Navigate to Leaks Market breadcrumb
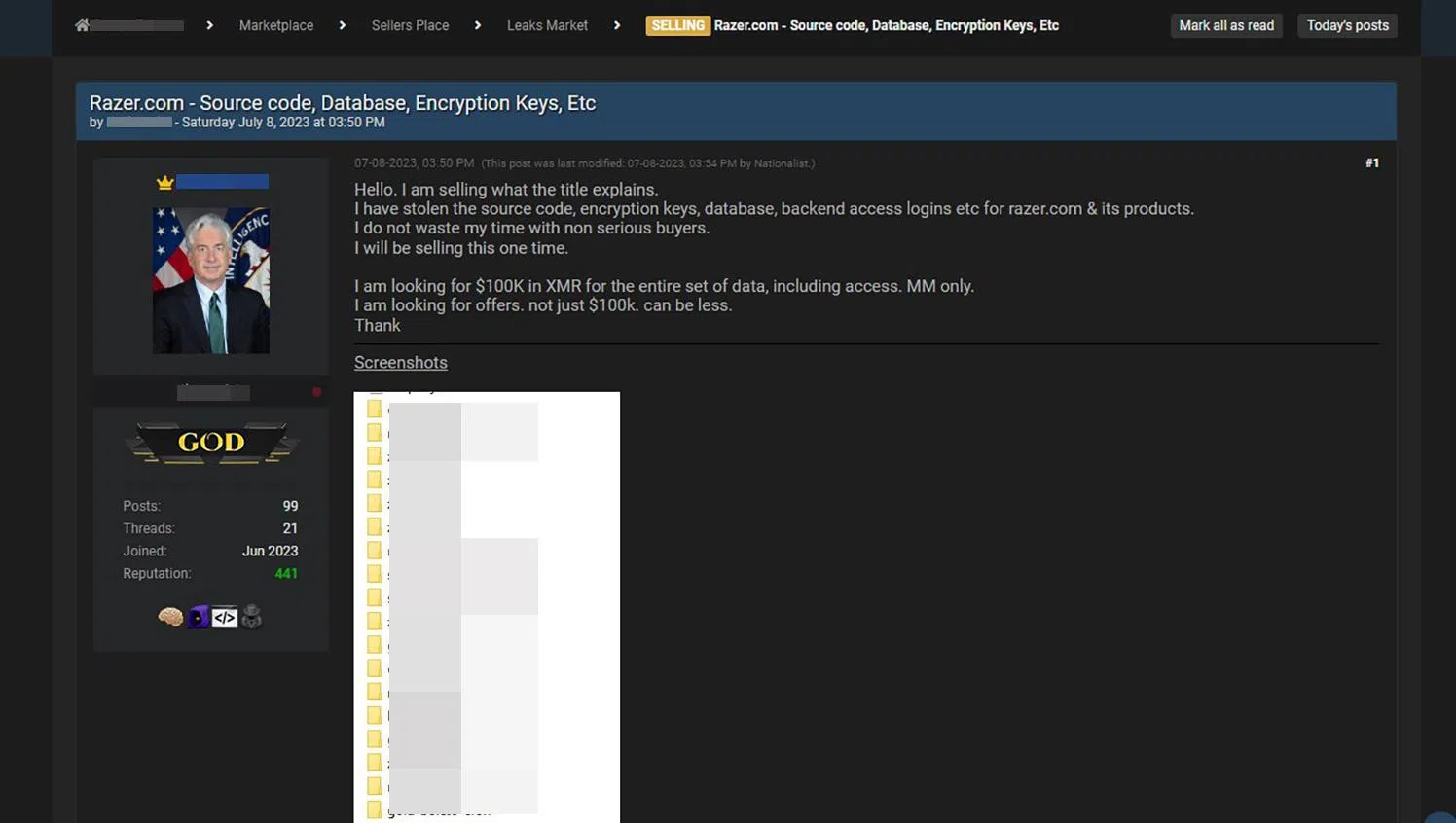 pos(547,25)
